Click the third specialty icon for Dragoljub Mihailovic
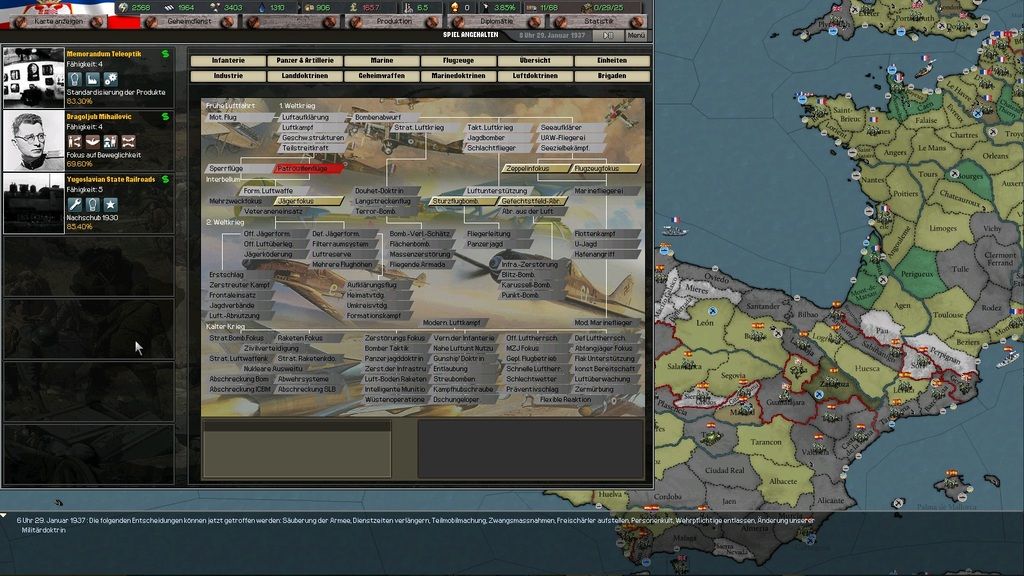Image resolution: width=1024 pixels, height=576 pixels. click(110, 142)
